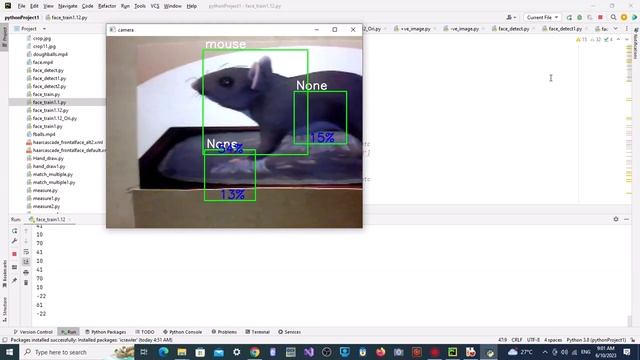Click the rerun icon in Run panel

tap(15, 231)
